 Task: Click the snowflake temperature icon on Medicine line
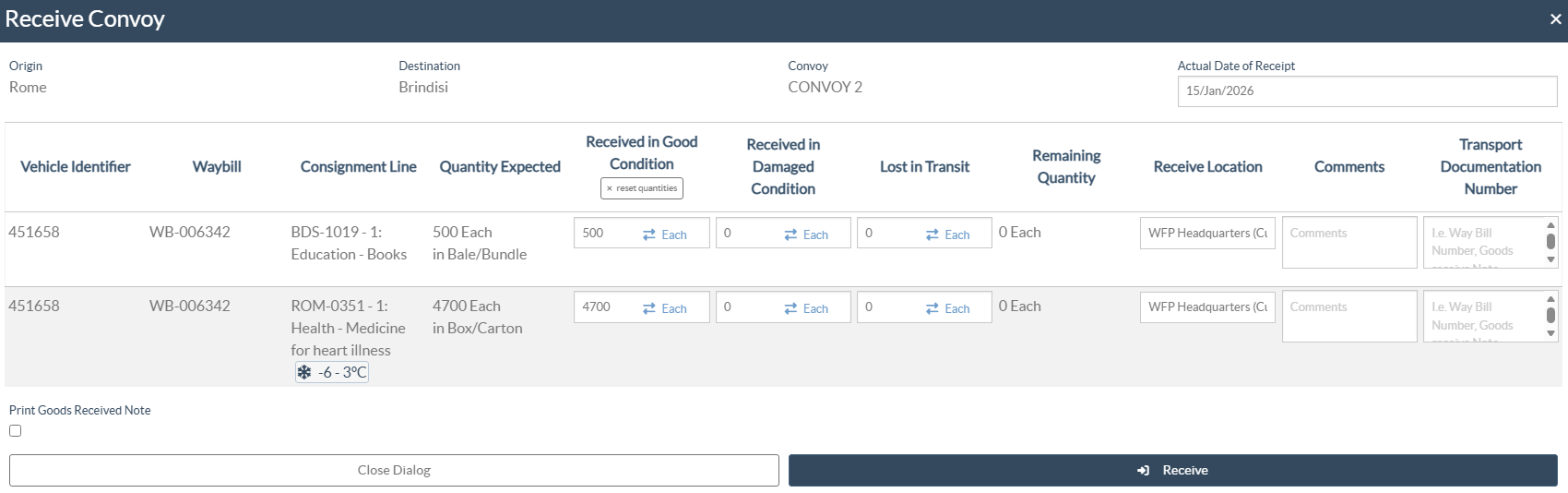(304, 372)
